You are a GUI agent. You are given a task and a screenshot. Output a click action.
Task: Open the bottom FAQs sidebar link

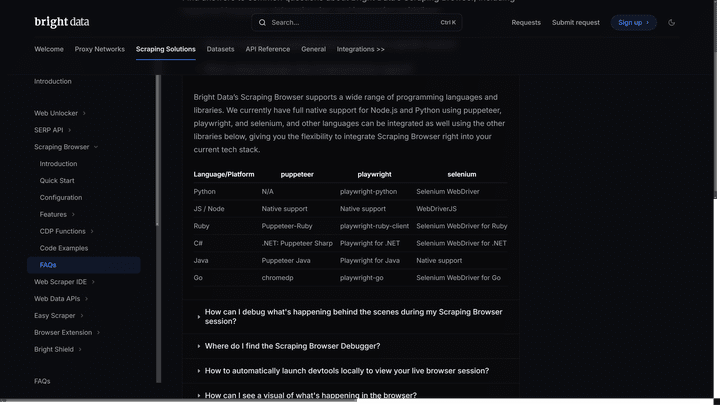[x=42, y=381]
